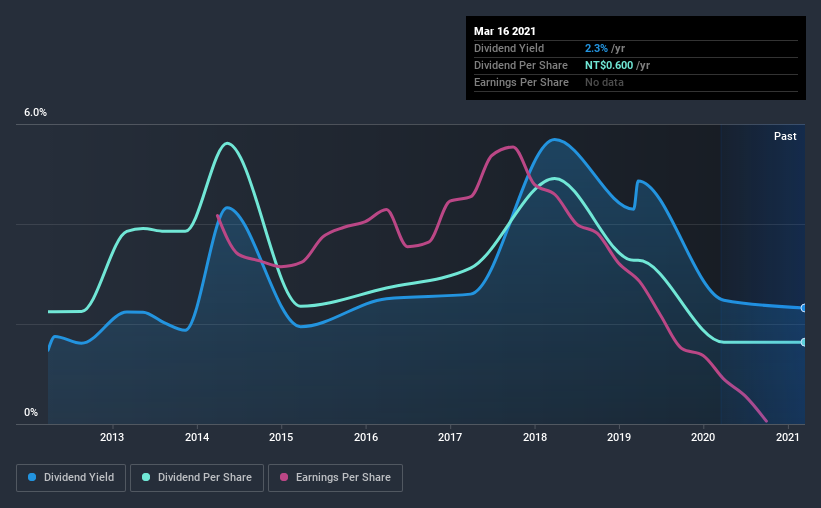Click the 6.0% y-axis label
The image size is (821, 508).
pyautogui.click(x=35, y=113)
